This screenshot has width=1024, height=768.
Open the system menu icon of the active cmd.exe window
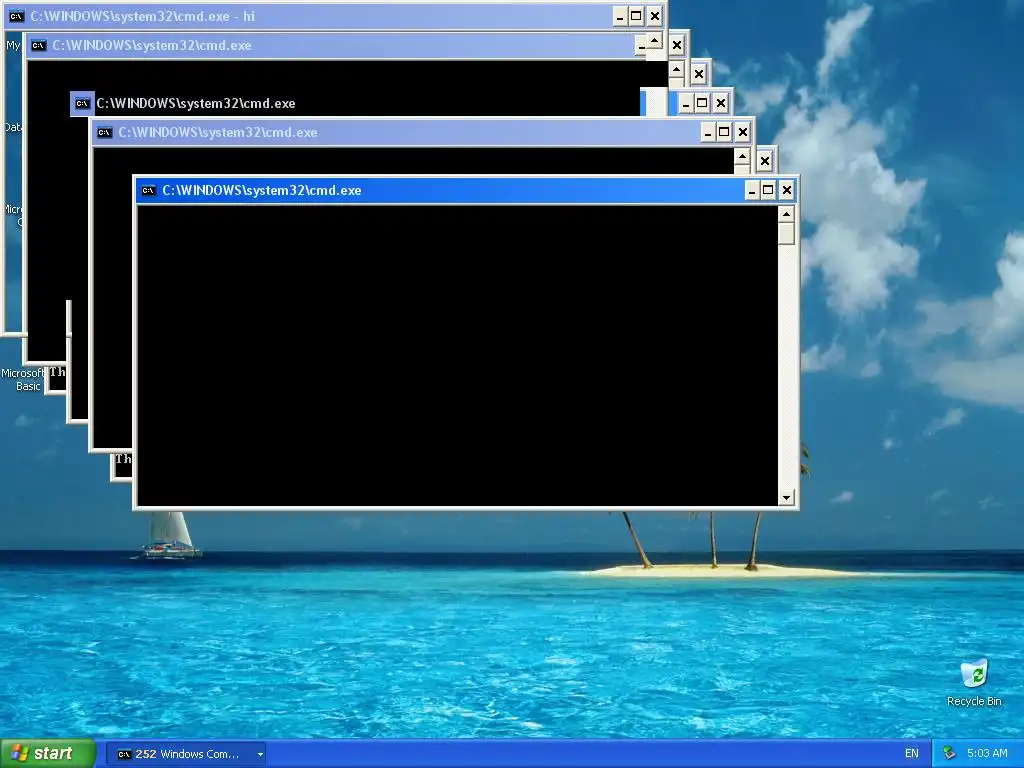tap(149, 191)
